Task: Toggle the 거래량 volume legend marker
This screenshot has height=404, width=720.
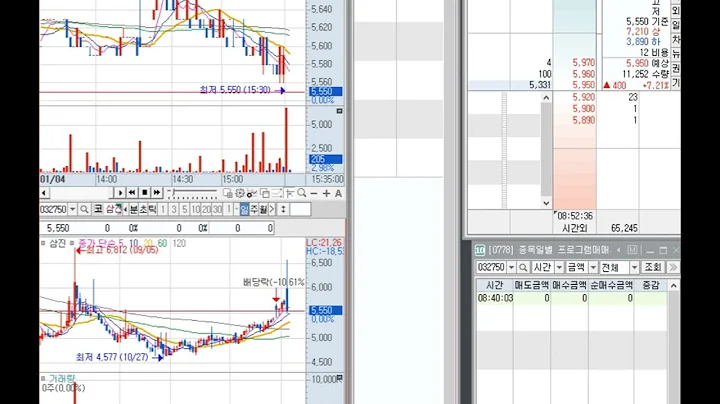Action: coord(43,378)
